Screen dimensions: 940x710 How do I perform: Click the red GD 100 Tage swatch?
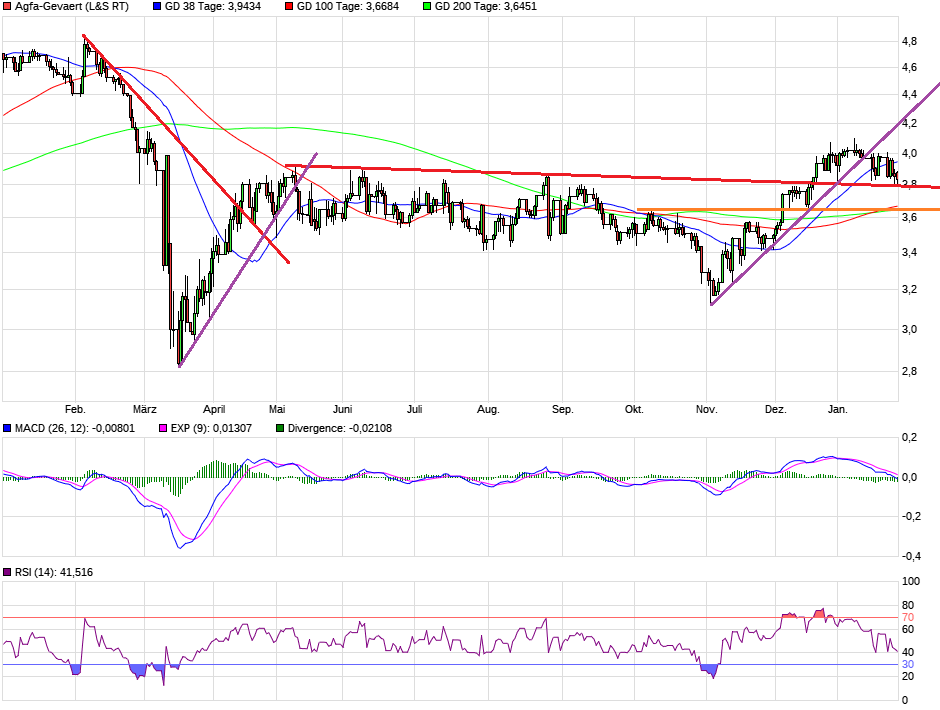click(x=286, y=6)
